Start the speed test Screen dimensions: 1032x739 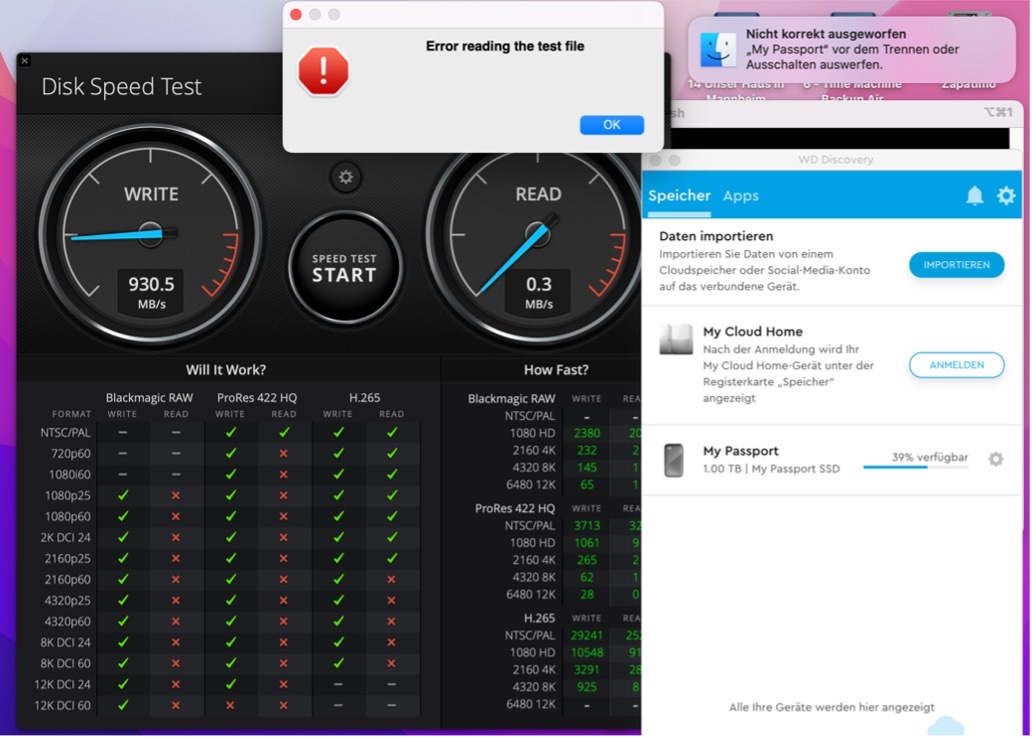click(x=345, y=267)
